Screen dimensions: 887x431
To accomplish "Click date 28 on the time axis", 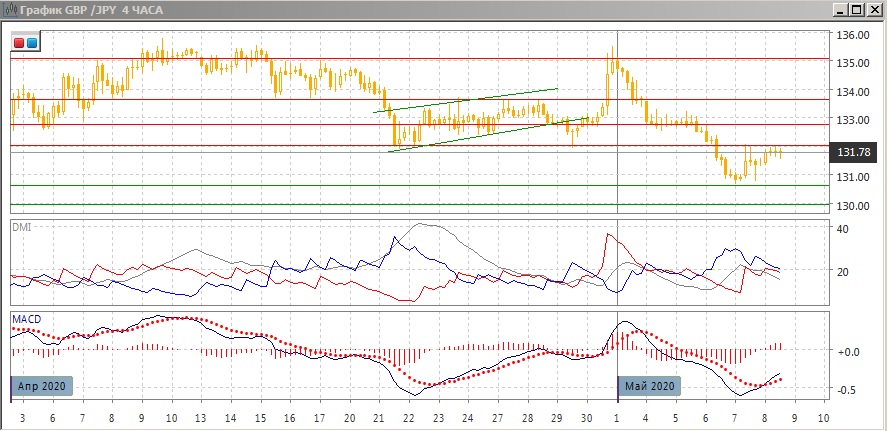I will pyautogui.click(x=527, y=418).
